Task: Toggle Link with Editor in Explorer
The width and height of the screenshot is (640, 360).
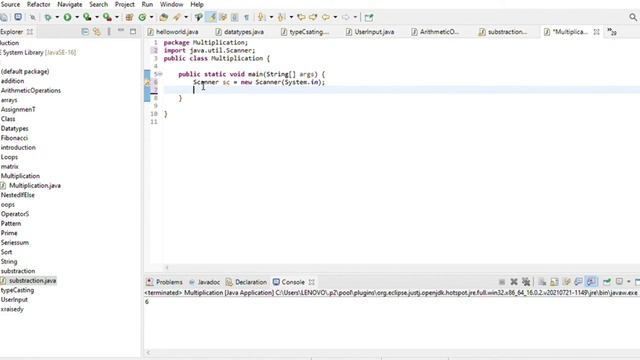Action: 97,31
